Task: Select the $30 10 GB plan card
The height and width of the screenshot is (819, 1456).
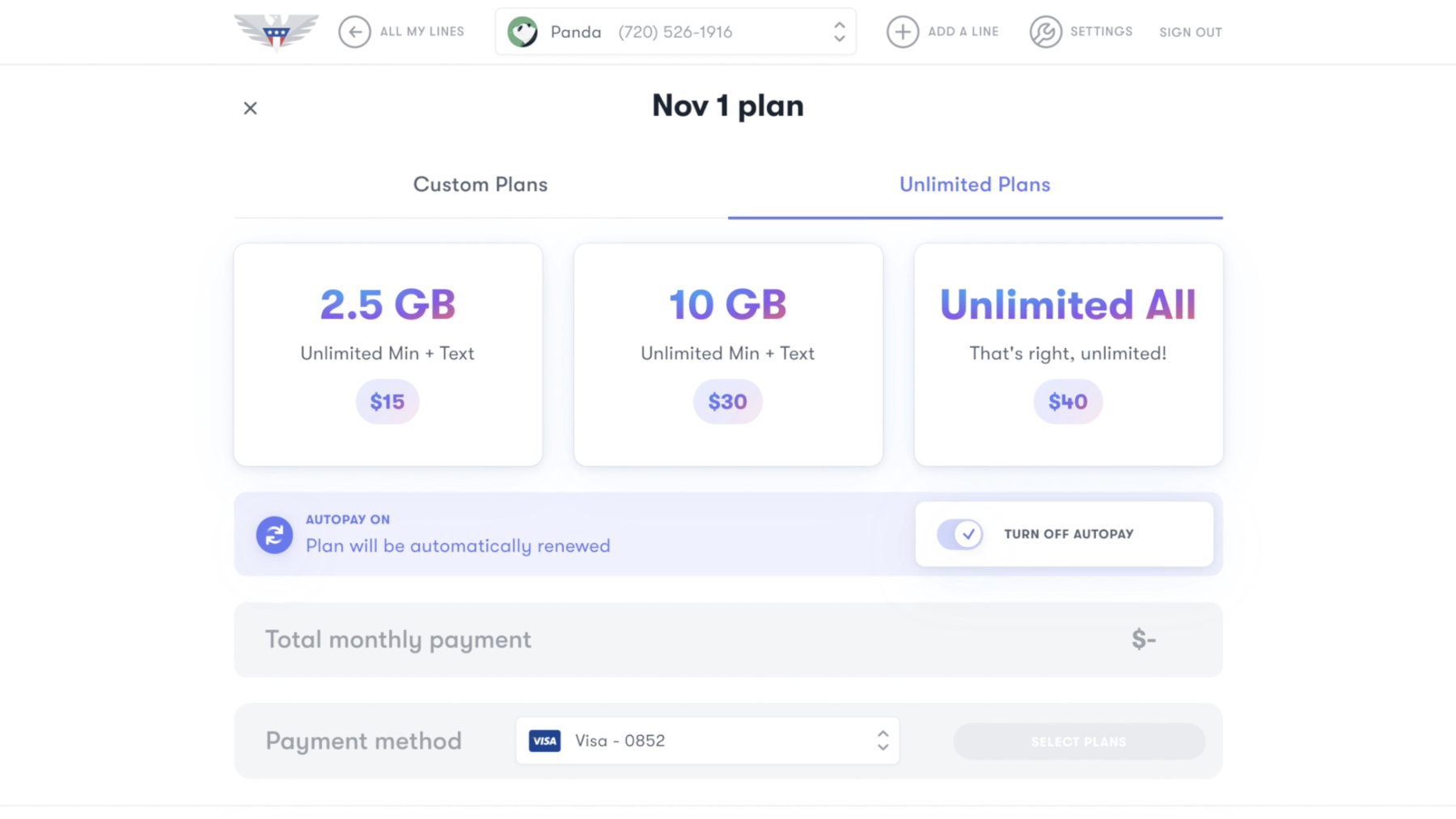Action: point(727,354)
